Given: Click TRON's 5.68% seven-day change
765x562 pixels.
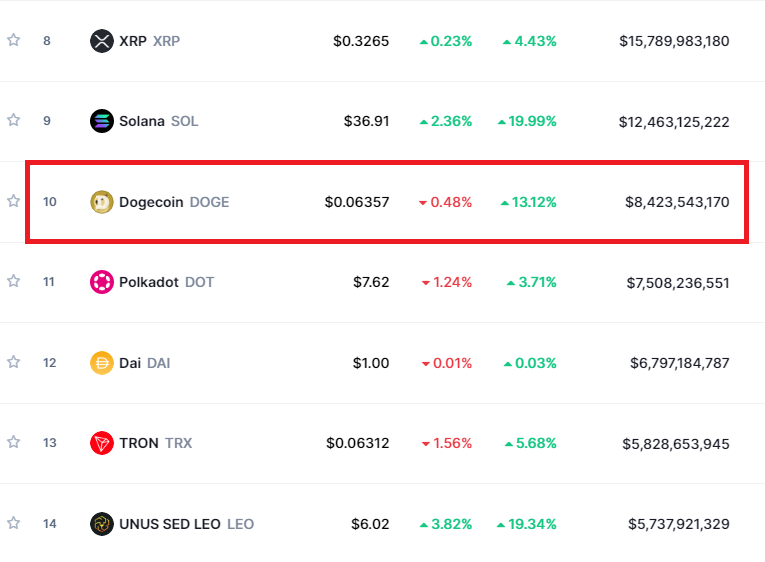Looking at the screenshot, I should 530,443.
